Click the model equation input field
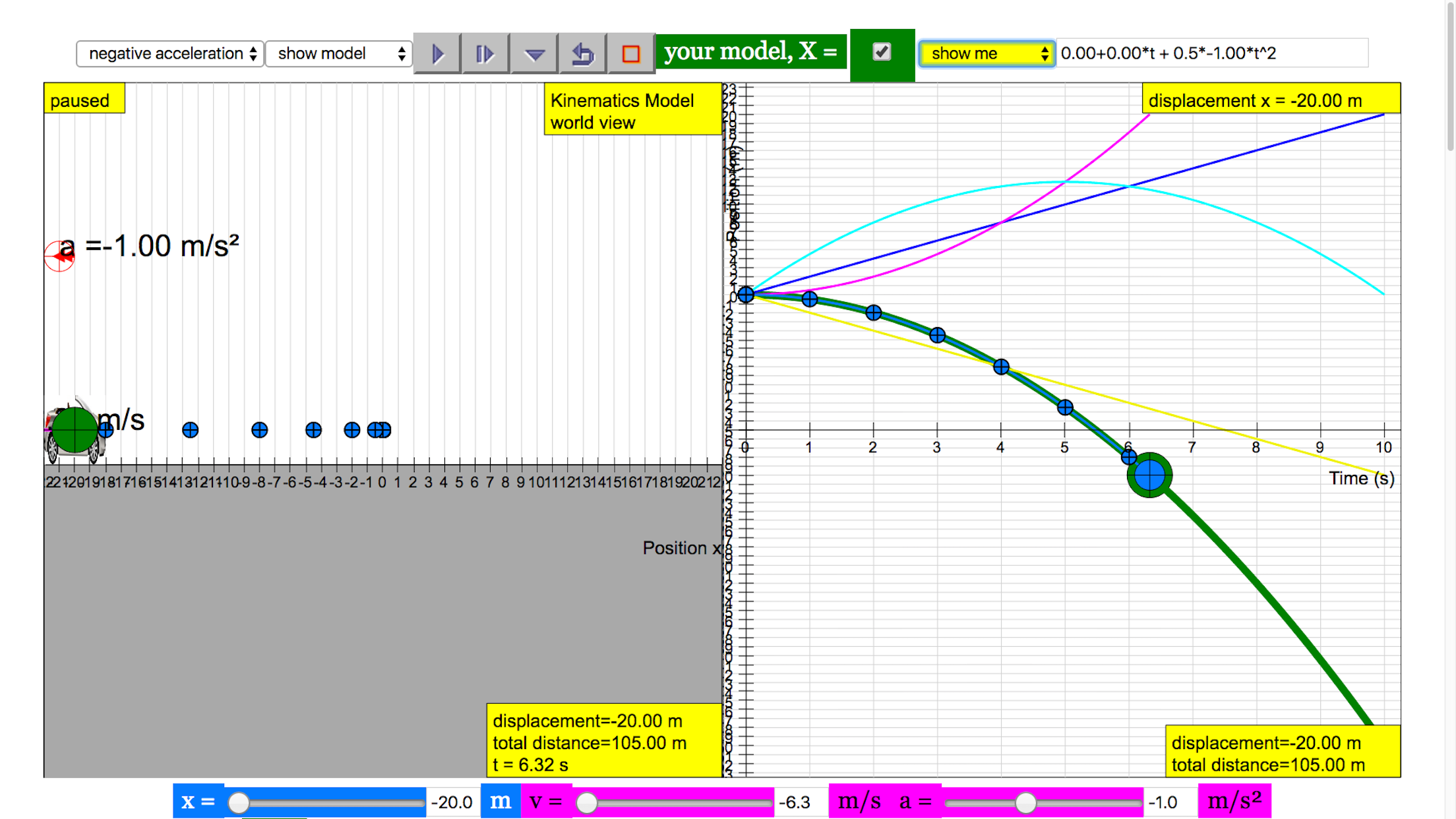This screenshot has height=819, width=1456. coord(1211,53)
